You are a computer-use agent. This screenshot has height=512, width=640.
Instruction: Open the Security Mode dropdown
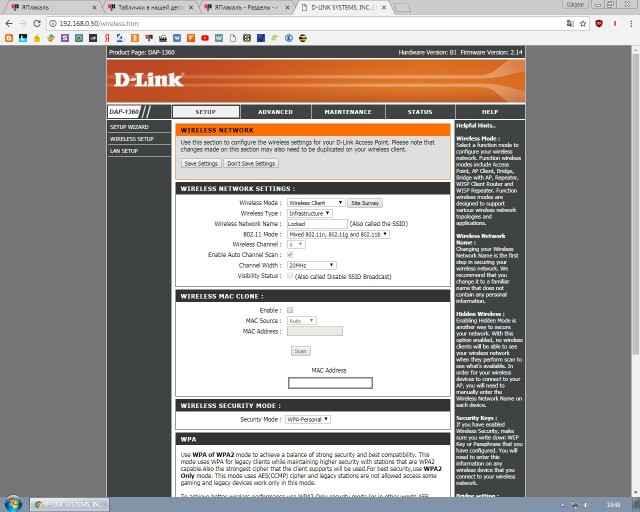coord(308,419)
